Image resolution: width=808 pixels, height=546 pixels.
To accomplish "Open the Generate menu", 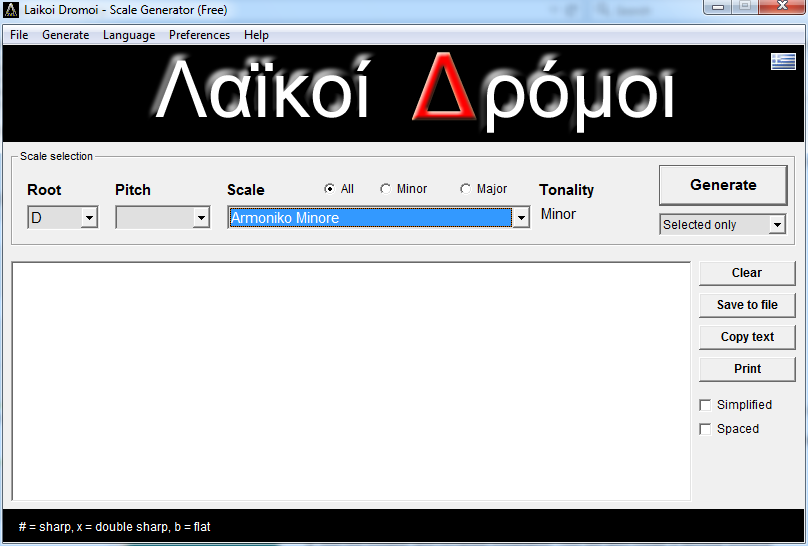I will (65, 35).
